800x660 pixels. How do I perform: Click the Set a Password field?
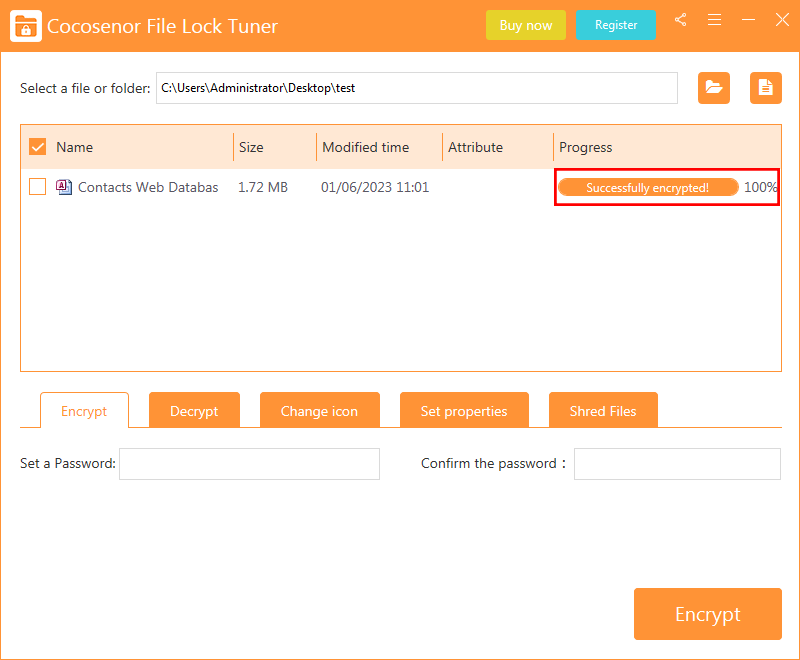tap(248, 464)
